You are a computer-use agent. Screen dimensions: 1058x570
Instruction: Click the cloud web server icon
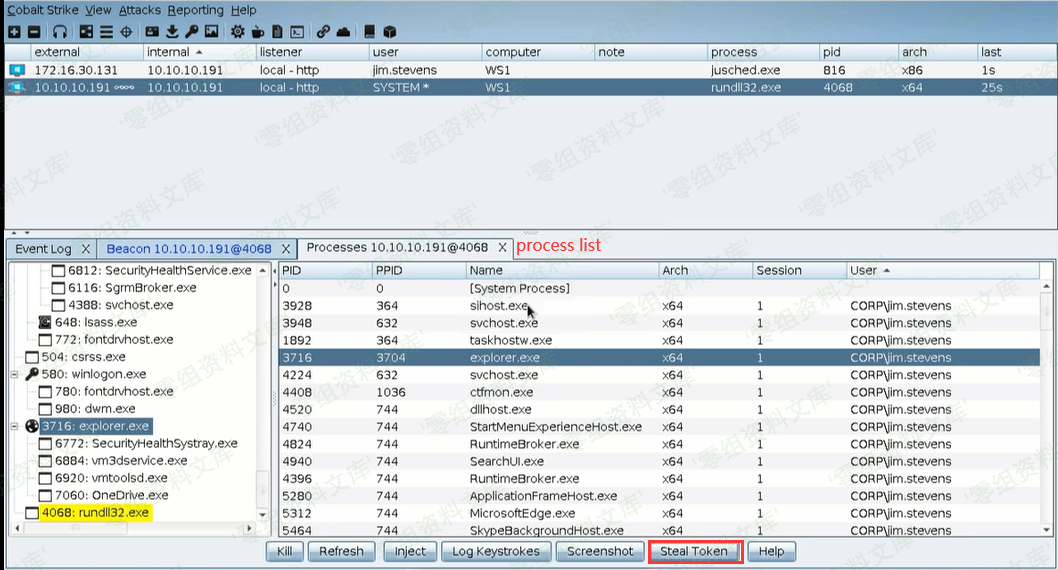point(343,31)
